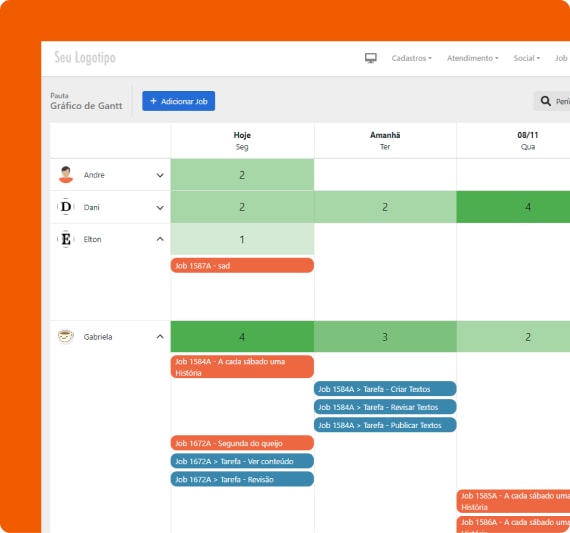
Task: Open Job 1672A - Segunda do queijo
Action: 242,443
